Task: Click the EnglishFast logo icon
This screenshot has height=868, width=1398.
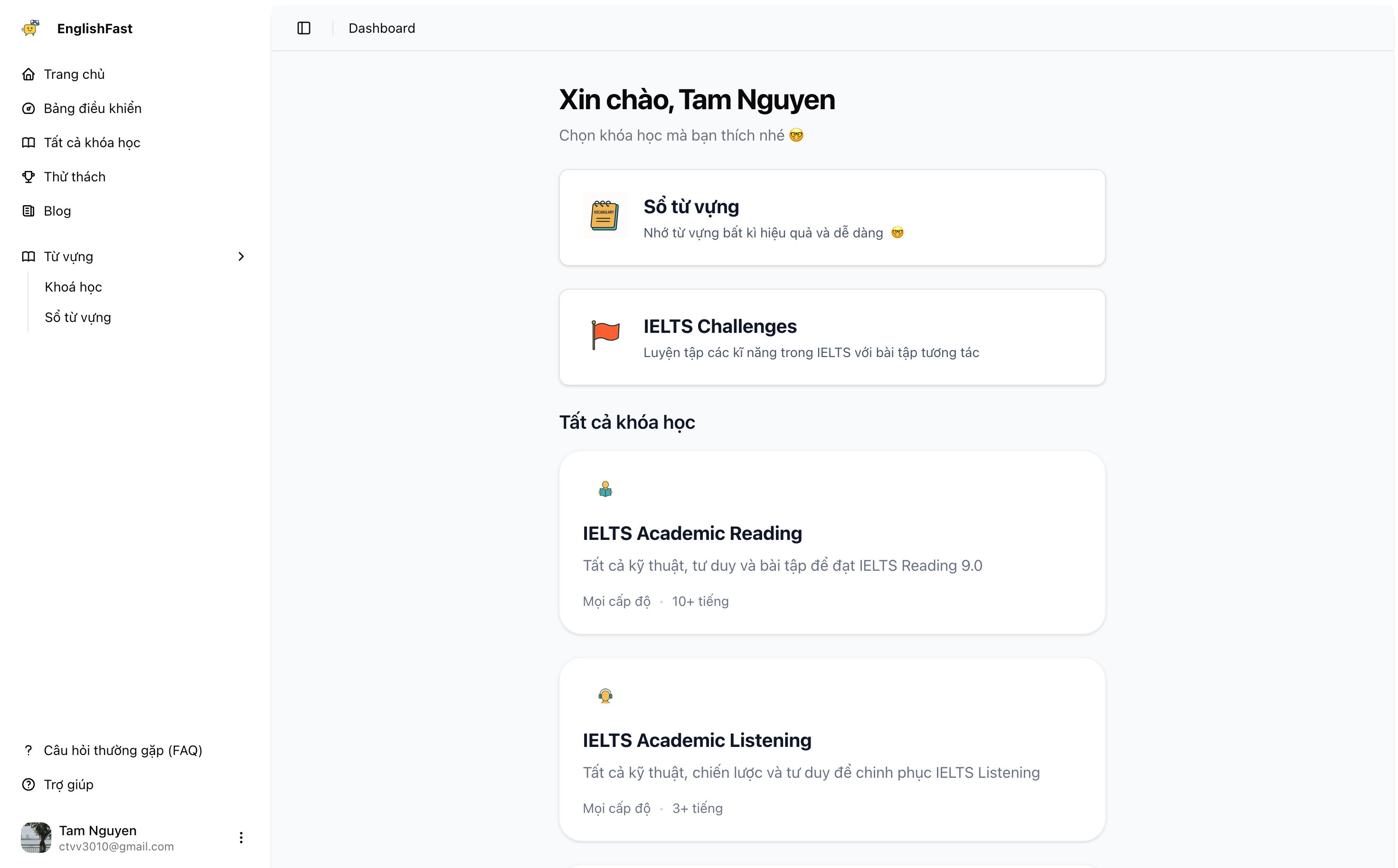Action: click(30, 28)
